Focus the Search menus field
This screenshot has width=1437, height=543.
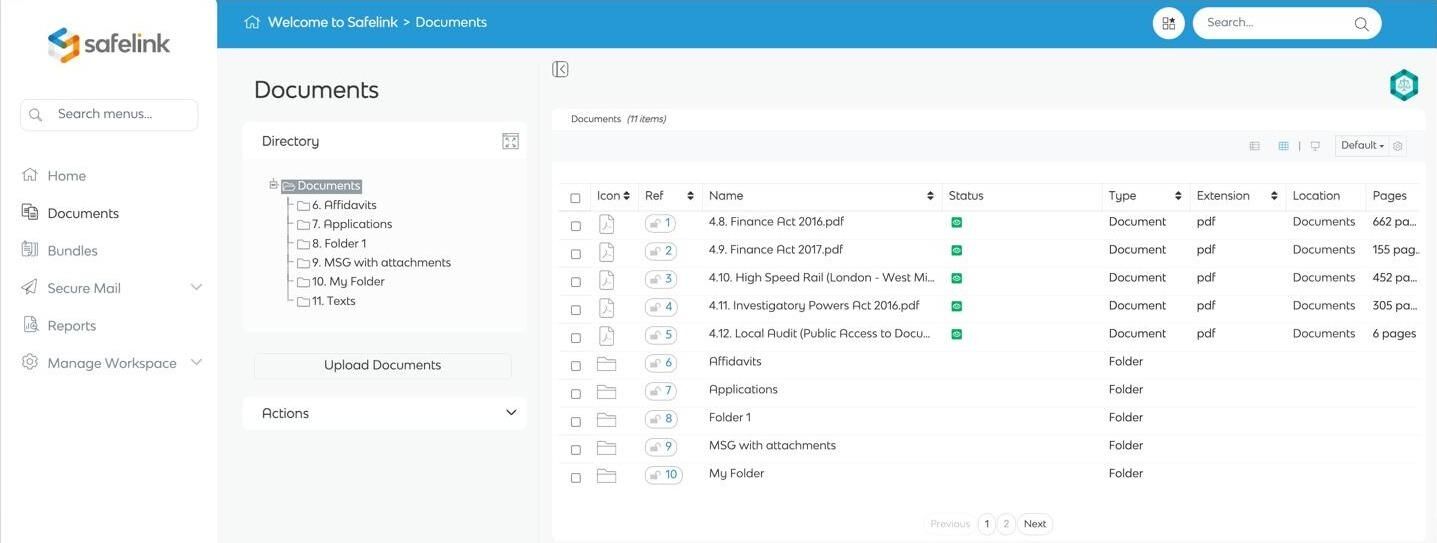click(x=109, y=115)
